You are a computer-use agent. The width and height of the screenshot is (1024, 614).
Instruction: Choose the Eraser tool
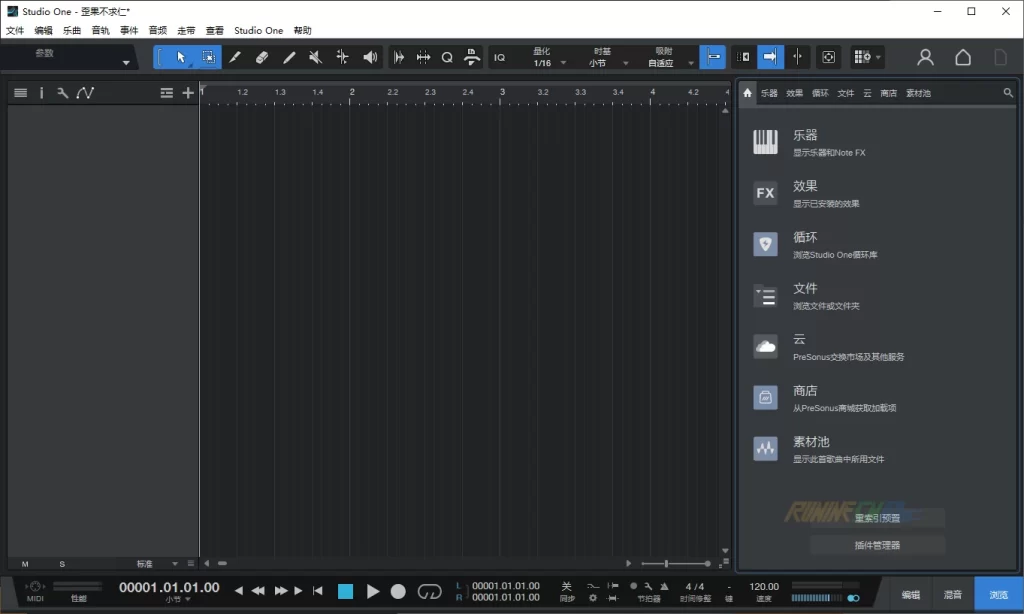(x=262, y=58)
